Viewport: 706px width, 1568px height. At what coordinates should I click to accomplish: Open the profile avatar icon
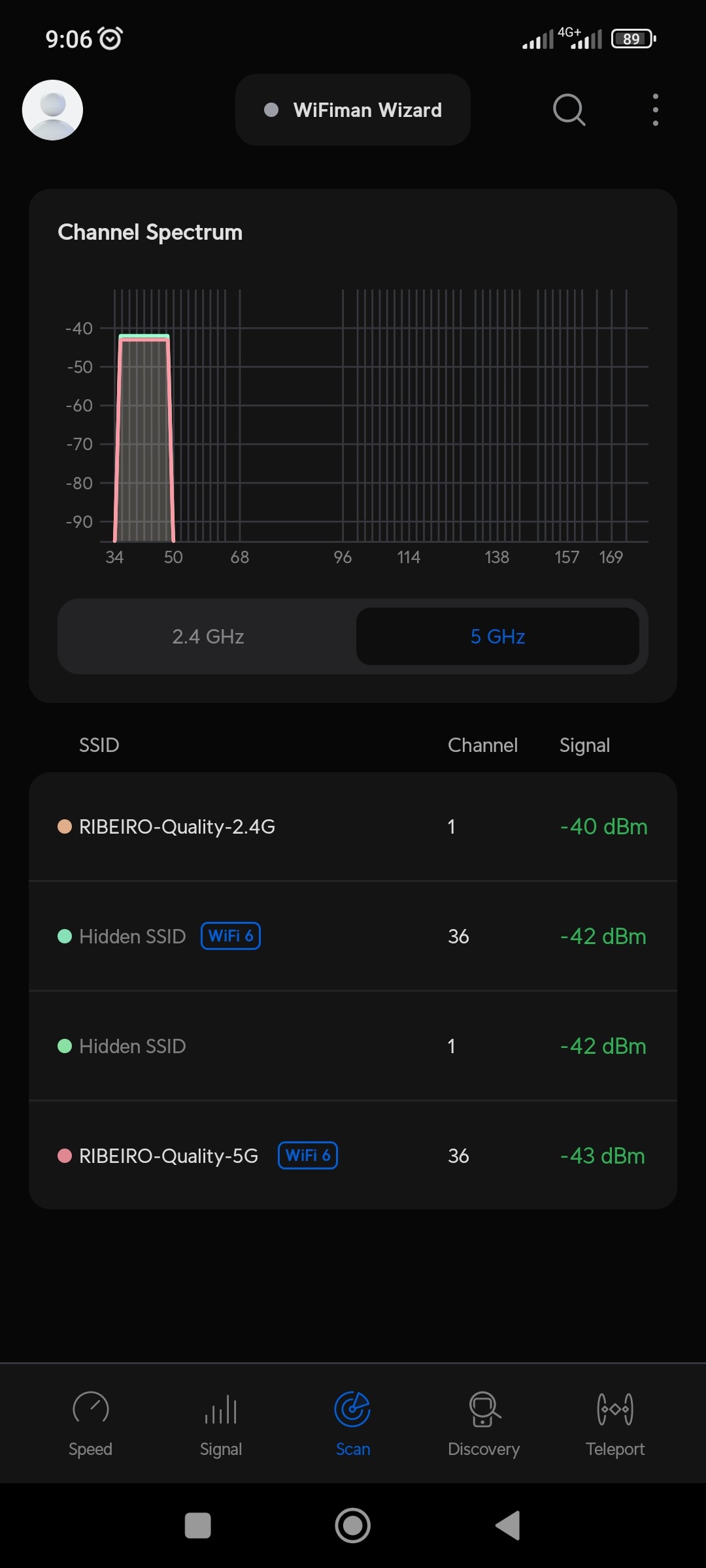pos(52,110)
